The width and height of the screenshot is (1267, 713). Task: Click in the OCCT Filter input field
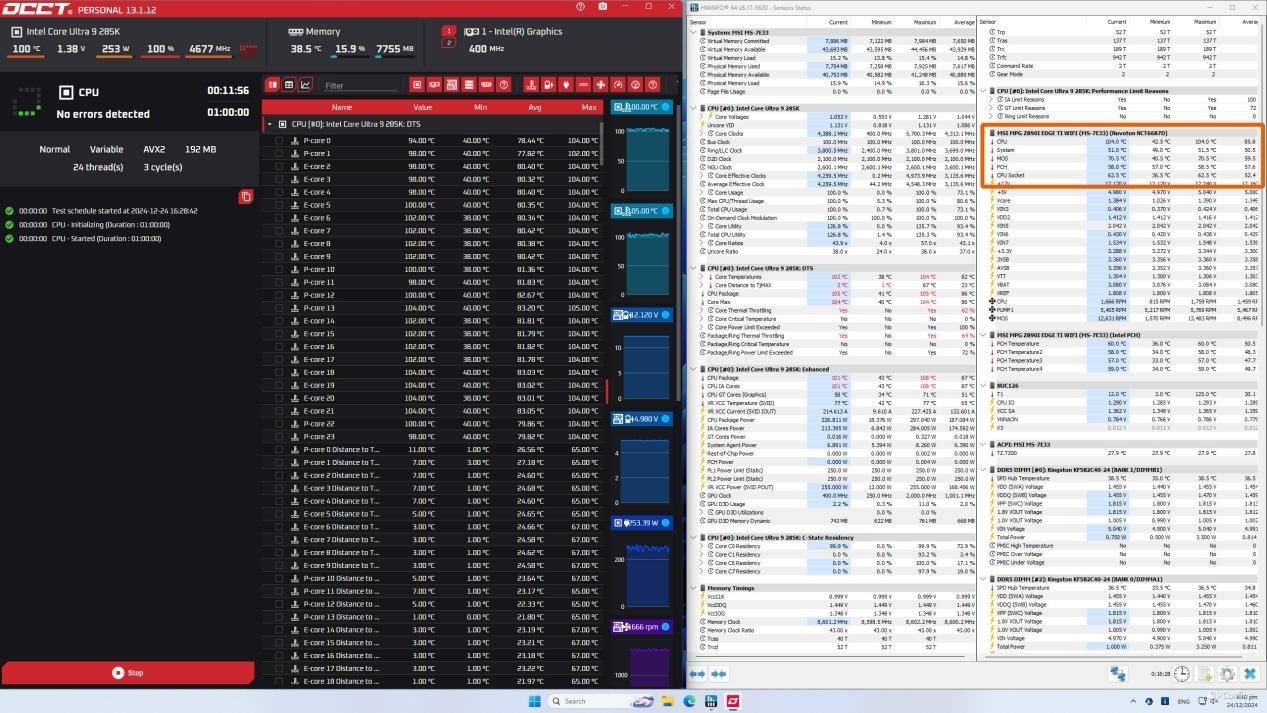360,85
